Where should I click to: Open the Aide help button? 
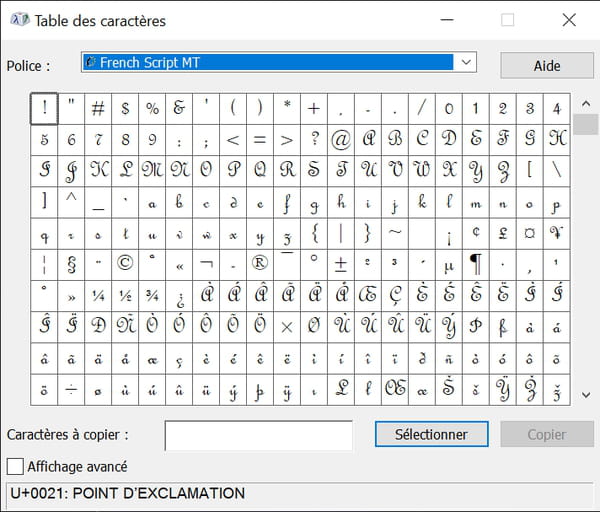click(x=547, y=65)
